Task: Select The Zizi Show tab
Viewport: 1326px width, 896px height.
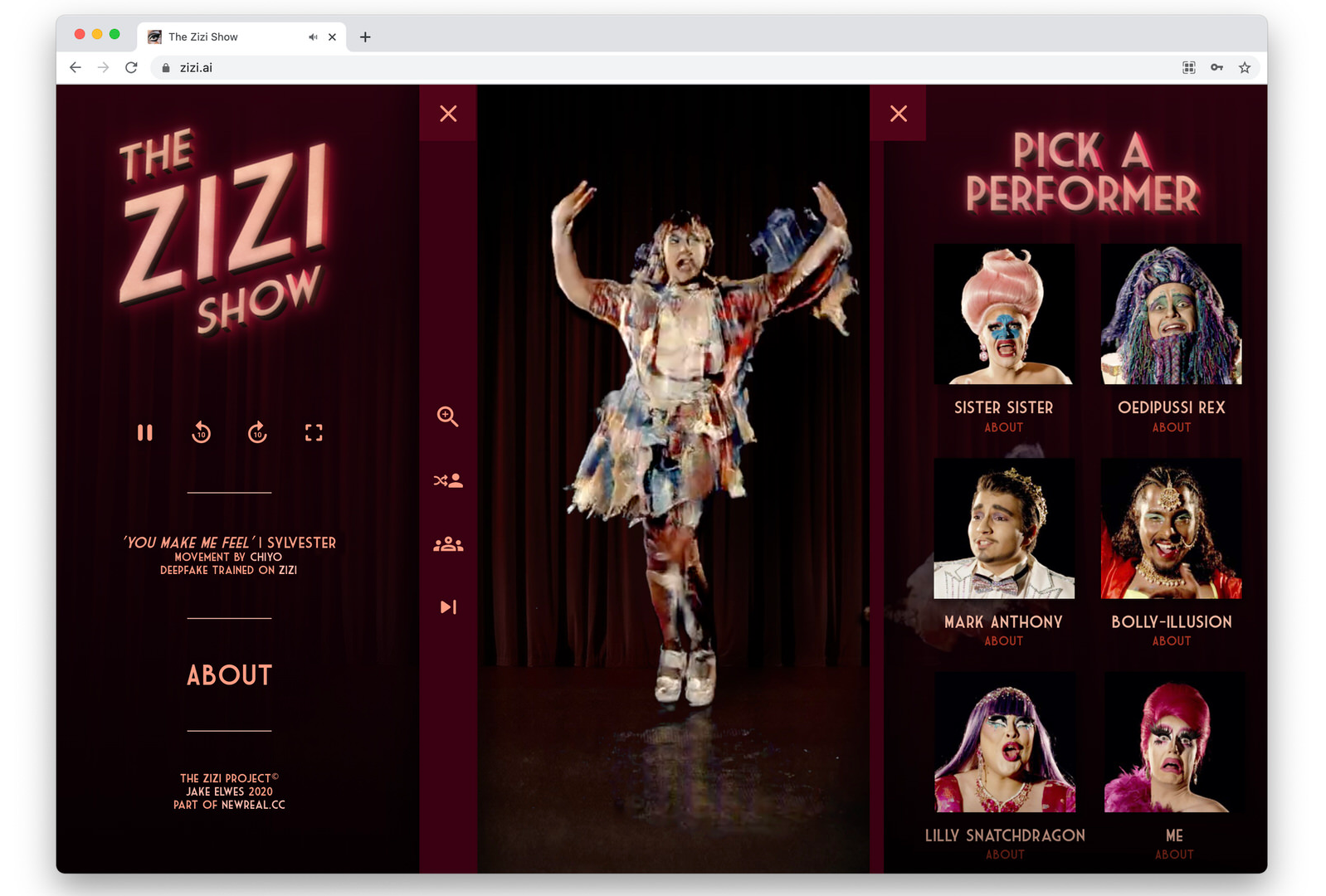Action: tap(241, 37)
